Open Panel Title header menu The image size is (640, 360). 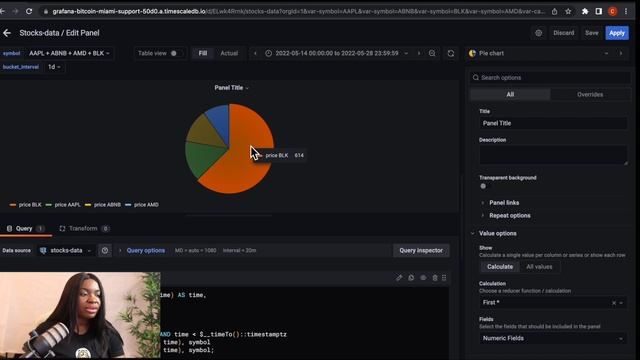[x=231, y=88]
